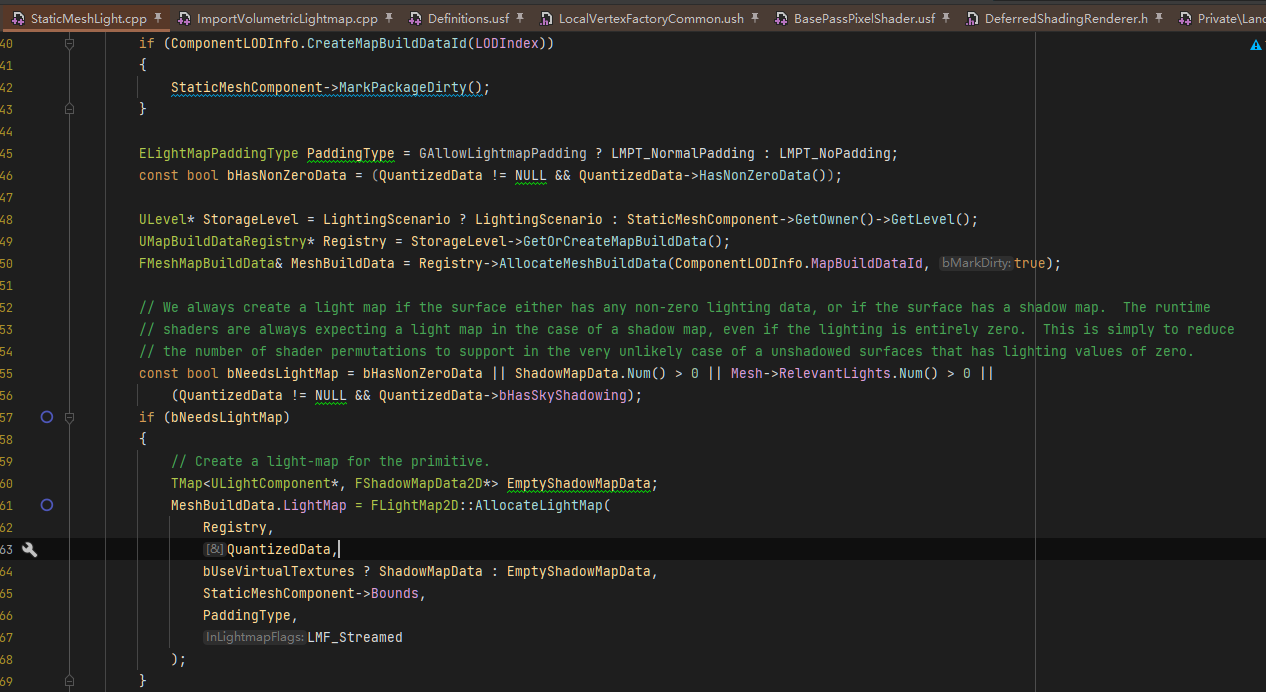Click file icon of LocalVertexFactoryCommon.ush tab
Image resolution: width=1266 pixels, height=692 pixels.
pos(547,18)
